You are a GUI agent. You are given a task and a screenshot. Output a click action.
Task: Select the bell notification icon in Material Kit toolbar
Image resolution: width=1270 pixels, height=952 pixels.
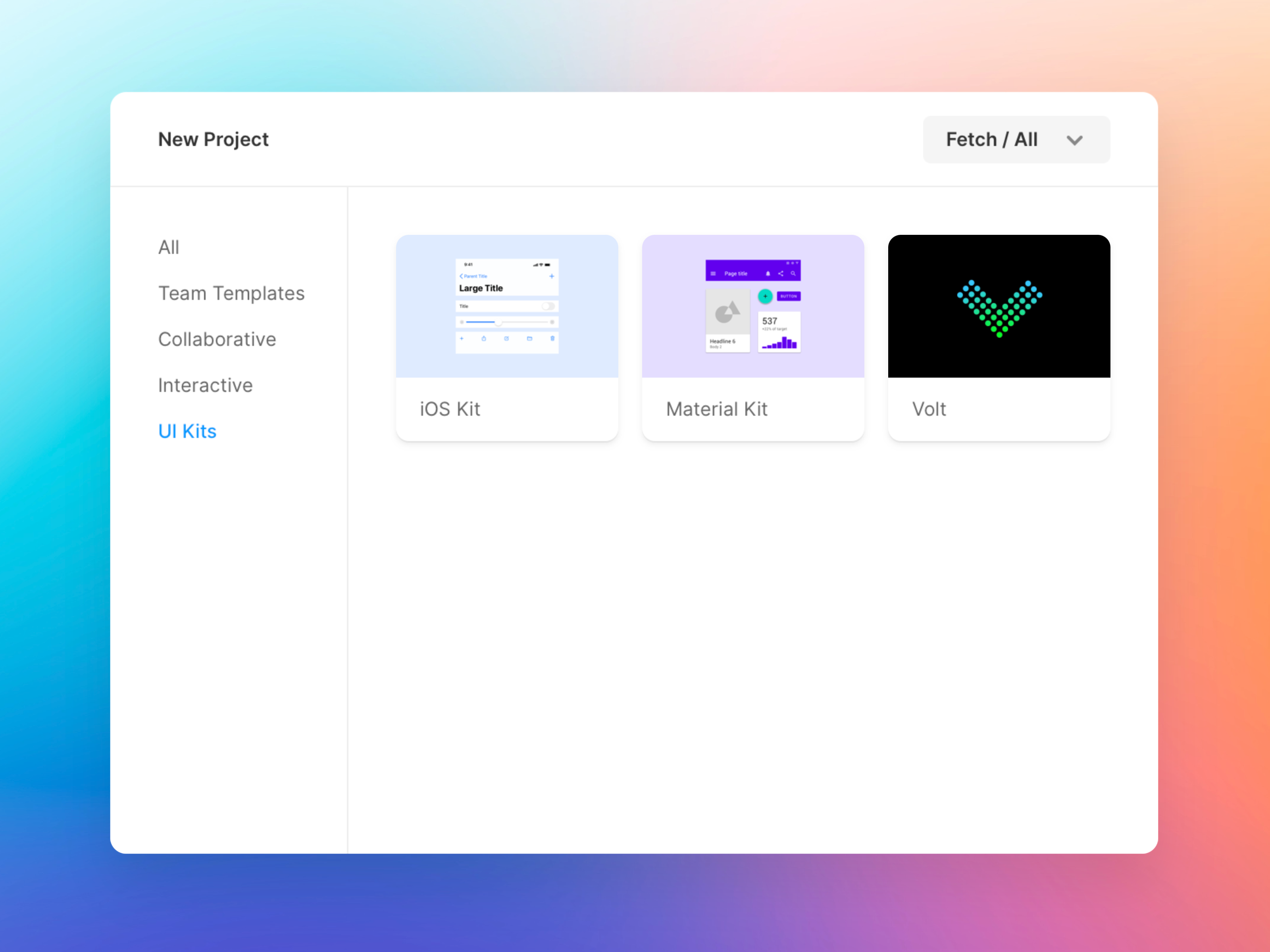(x=769, y=274)
